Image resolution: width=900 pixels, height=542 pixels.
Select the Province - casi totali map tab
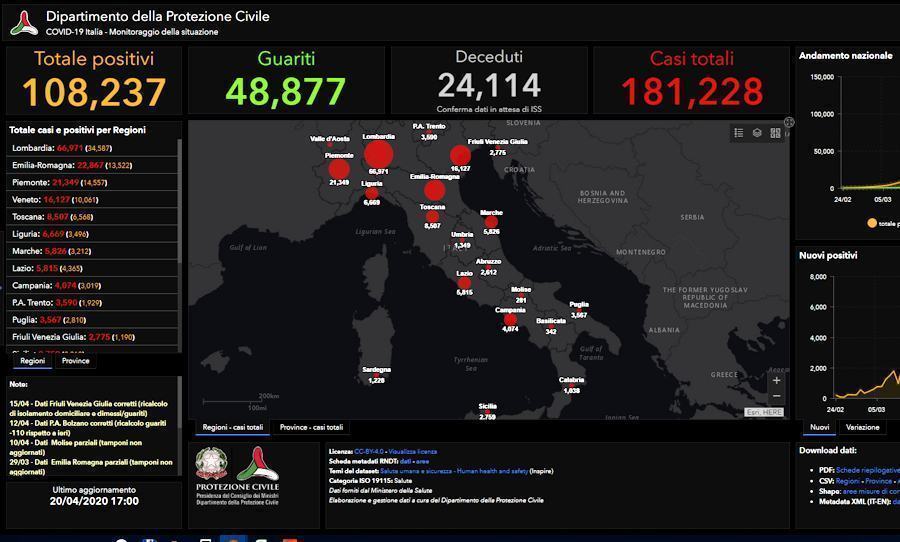point(311,427)
